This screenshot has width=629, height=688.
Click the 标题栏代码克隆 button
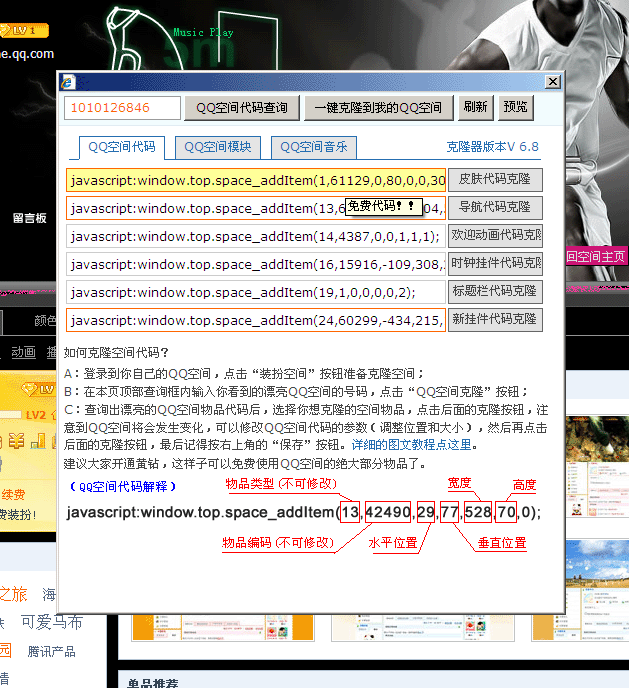coord(495,292)
